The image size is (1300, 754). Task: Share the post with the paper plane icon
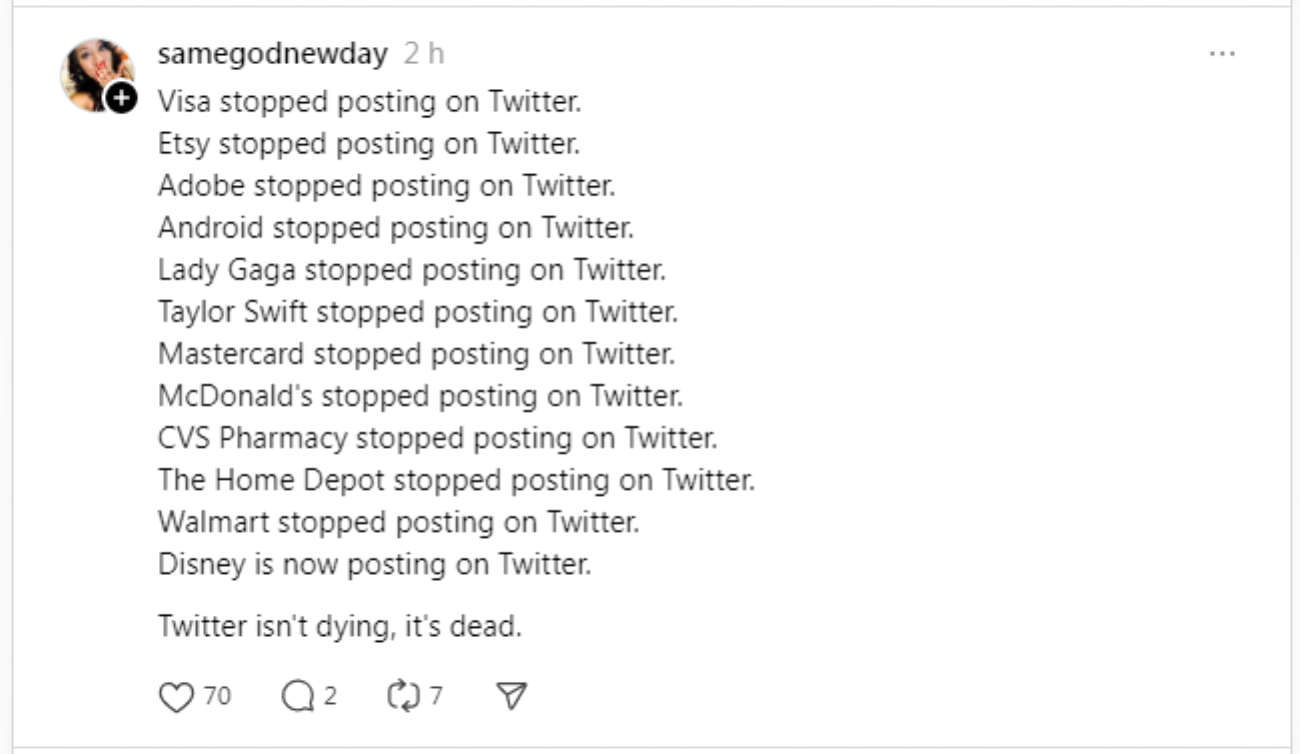[x=512, y=697]
